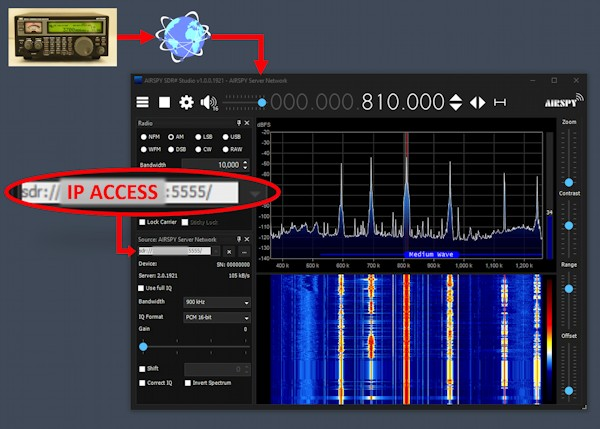Click the disconnect X button beside server address

tap(229, 252)
